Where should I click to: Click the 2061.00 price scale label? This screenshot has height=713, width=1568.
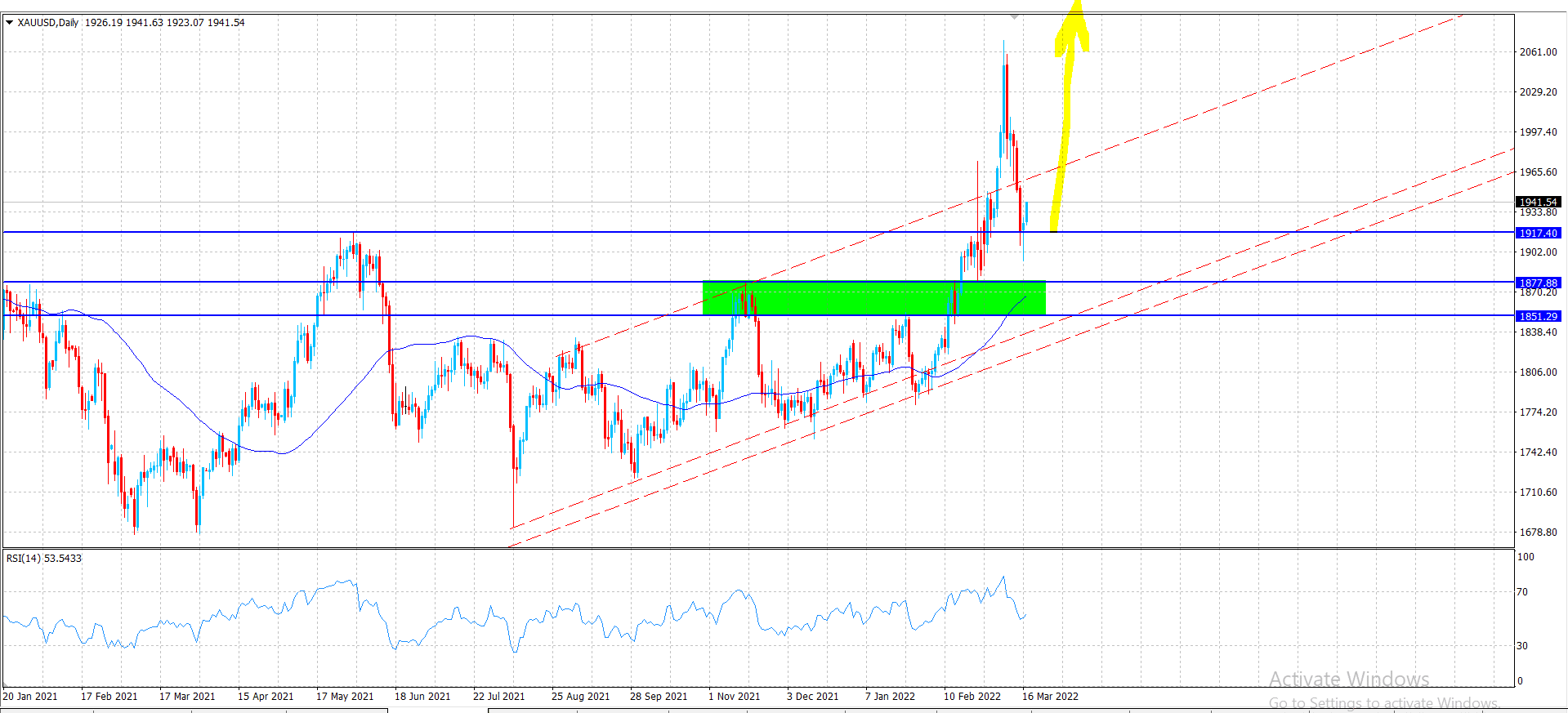coord(1538,52)
